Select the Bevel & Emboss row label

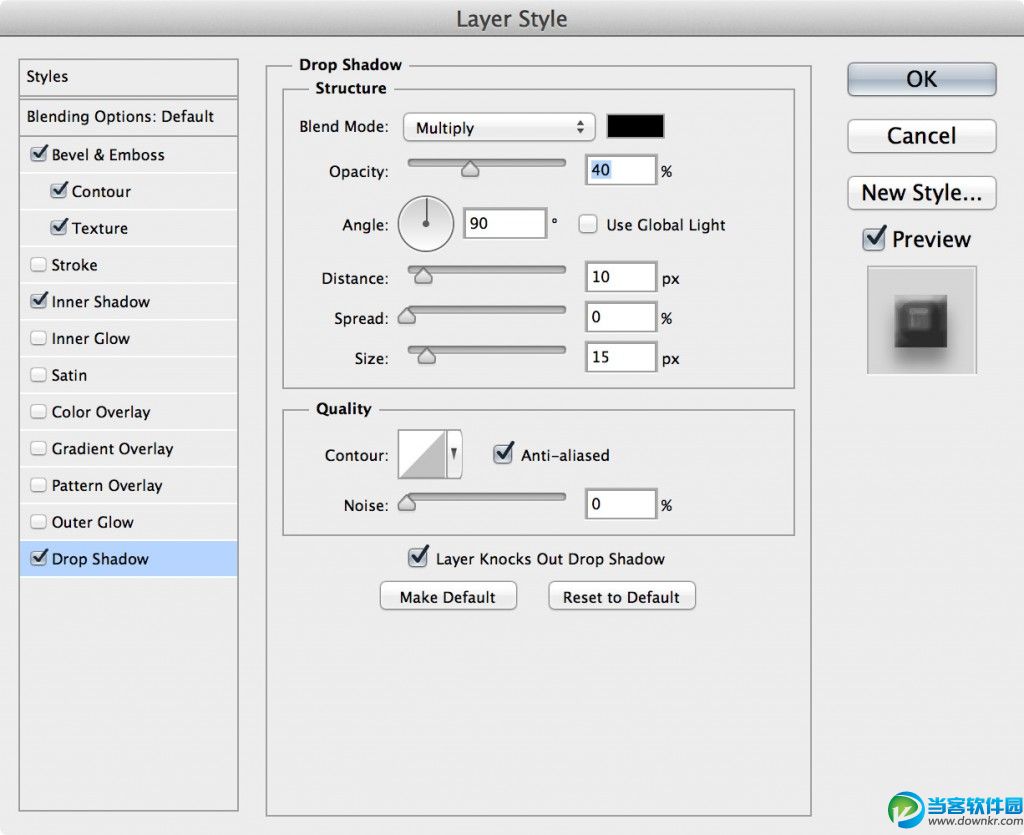[108, 155]
